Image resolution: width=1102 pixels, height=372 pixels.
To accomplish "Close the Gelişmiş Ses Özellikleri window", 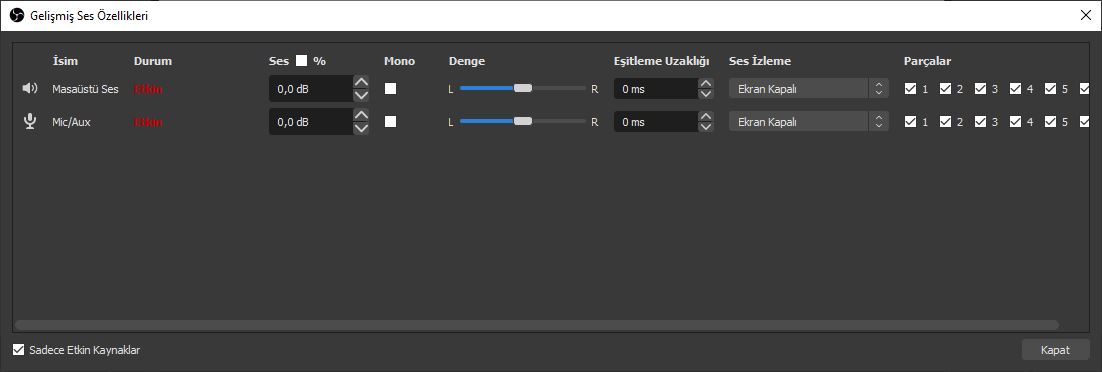I will click(x=1085, y=15).
